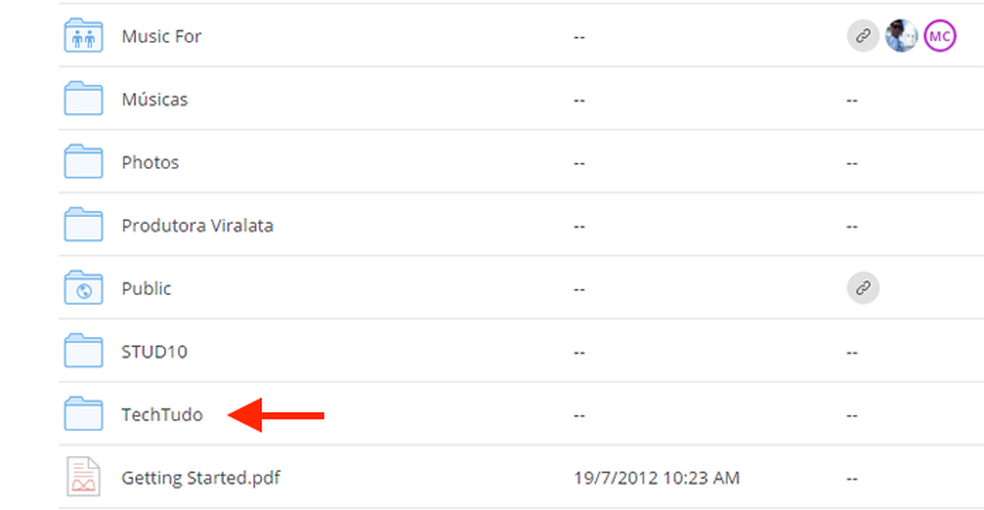The image size is (984, 510).
Task: Click the shared link icon for Public folder
Action: pos(863,288)
